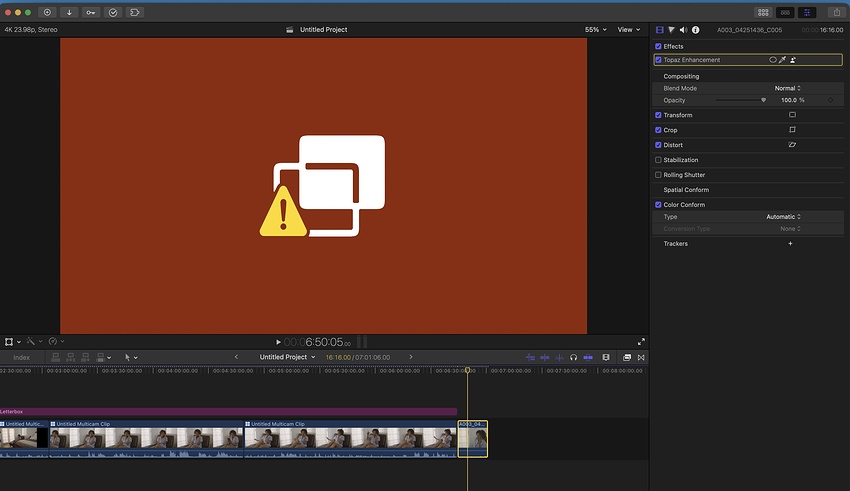Toggle the Browser grid view button
The height and width of the screenshot is (491, 850).
pyautogui.click(x=763, y=12)
